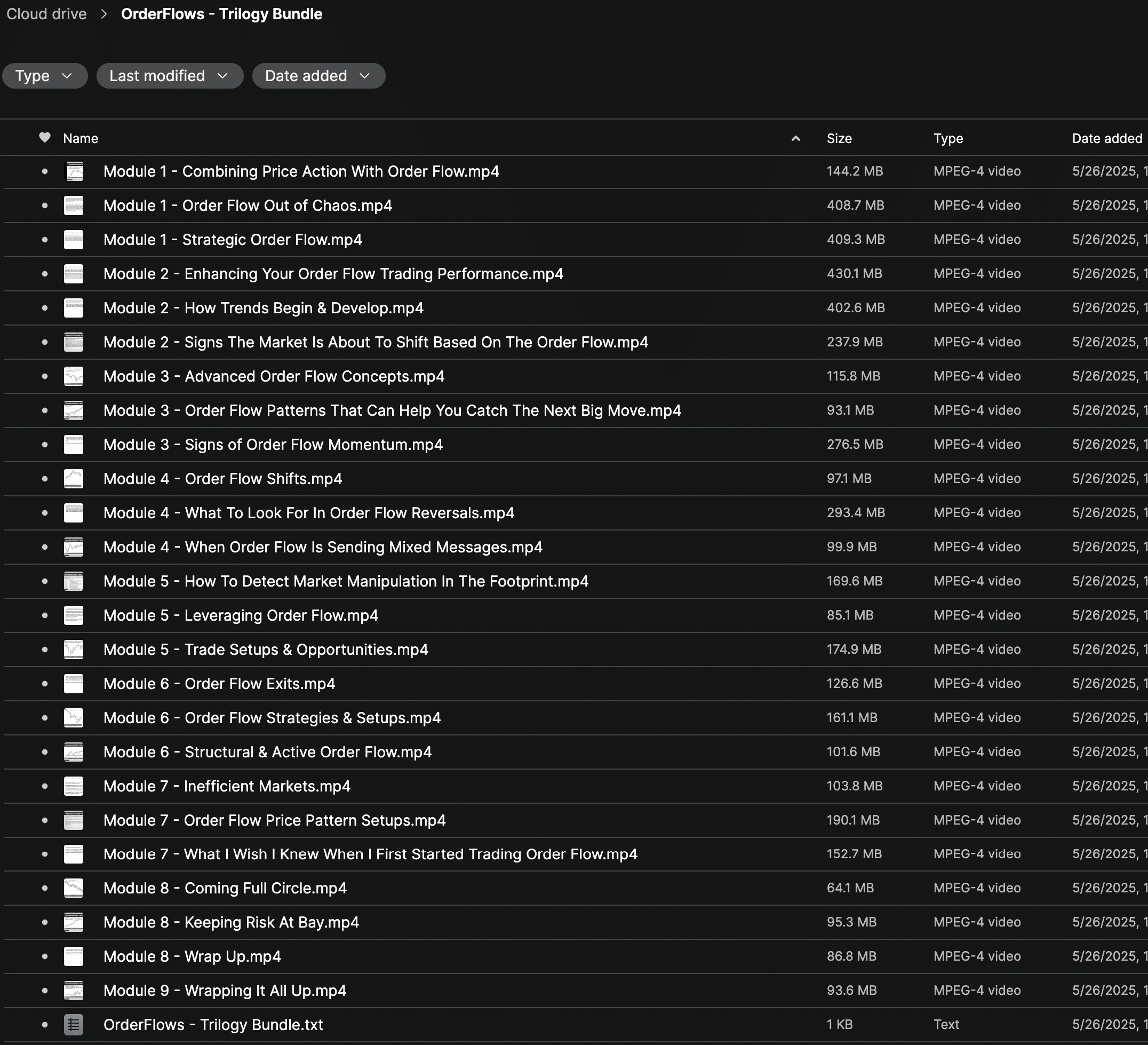Click thumbnail icon for Module 3 Advanced Order Flow Concepts
Image resolution: width=1148 pixels, height=1045 pixels.
pyautogui.click(x=74, y=376)
